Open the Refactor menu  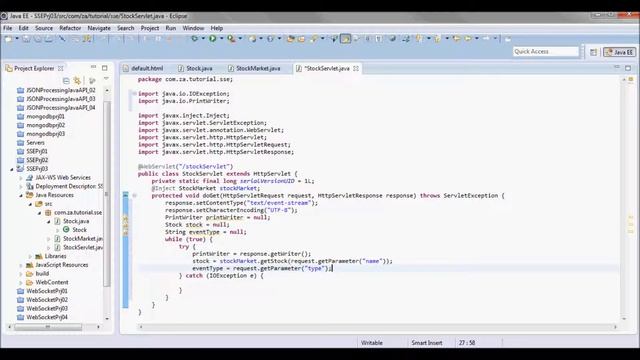click(x=70, y=28)
